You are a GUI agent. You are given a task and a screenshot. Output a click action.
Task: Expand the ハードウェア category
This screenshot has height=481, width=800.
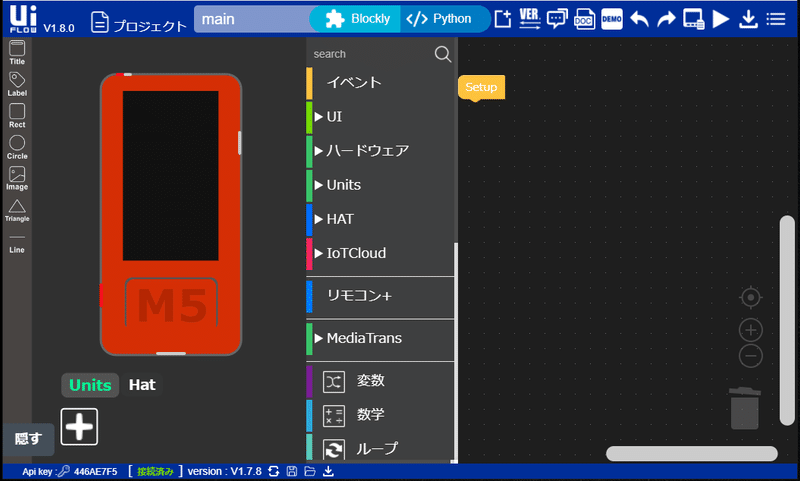click(380, 151)
